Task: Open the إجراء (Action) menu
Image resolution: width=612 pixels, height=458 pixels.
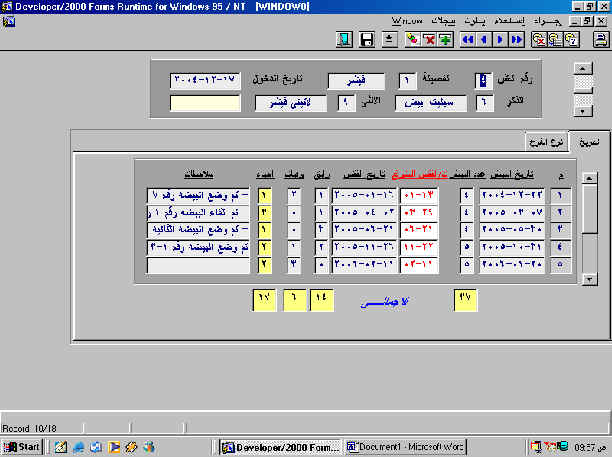Action: [x=547, y=21]
